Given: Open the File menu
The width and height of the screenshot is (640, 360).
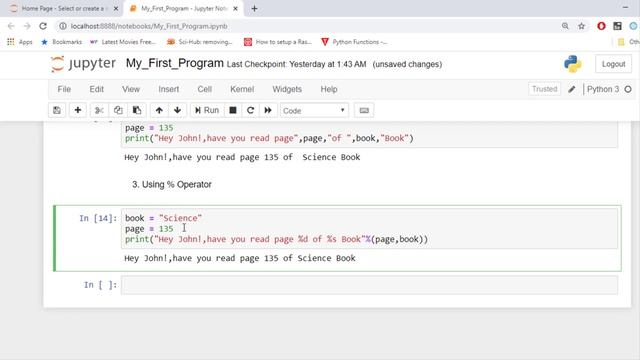Looking at the screenshot, I should (64, 89).
